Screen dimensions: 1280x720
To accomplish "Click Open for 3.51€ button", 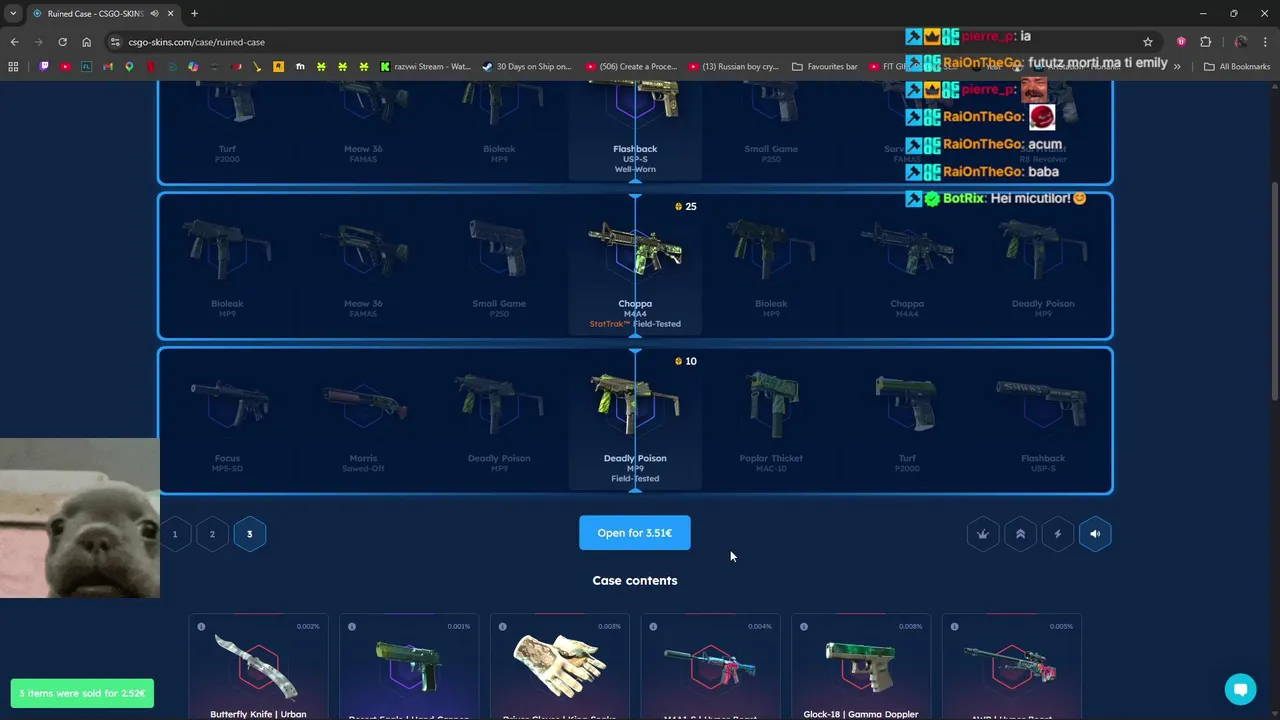I will (x=635, y=533).
